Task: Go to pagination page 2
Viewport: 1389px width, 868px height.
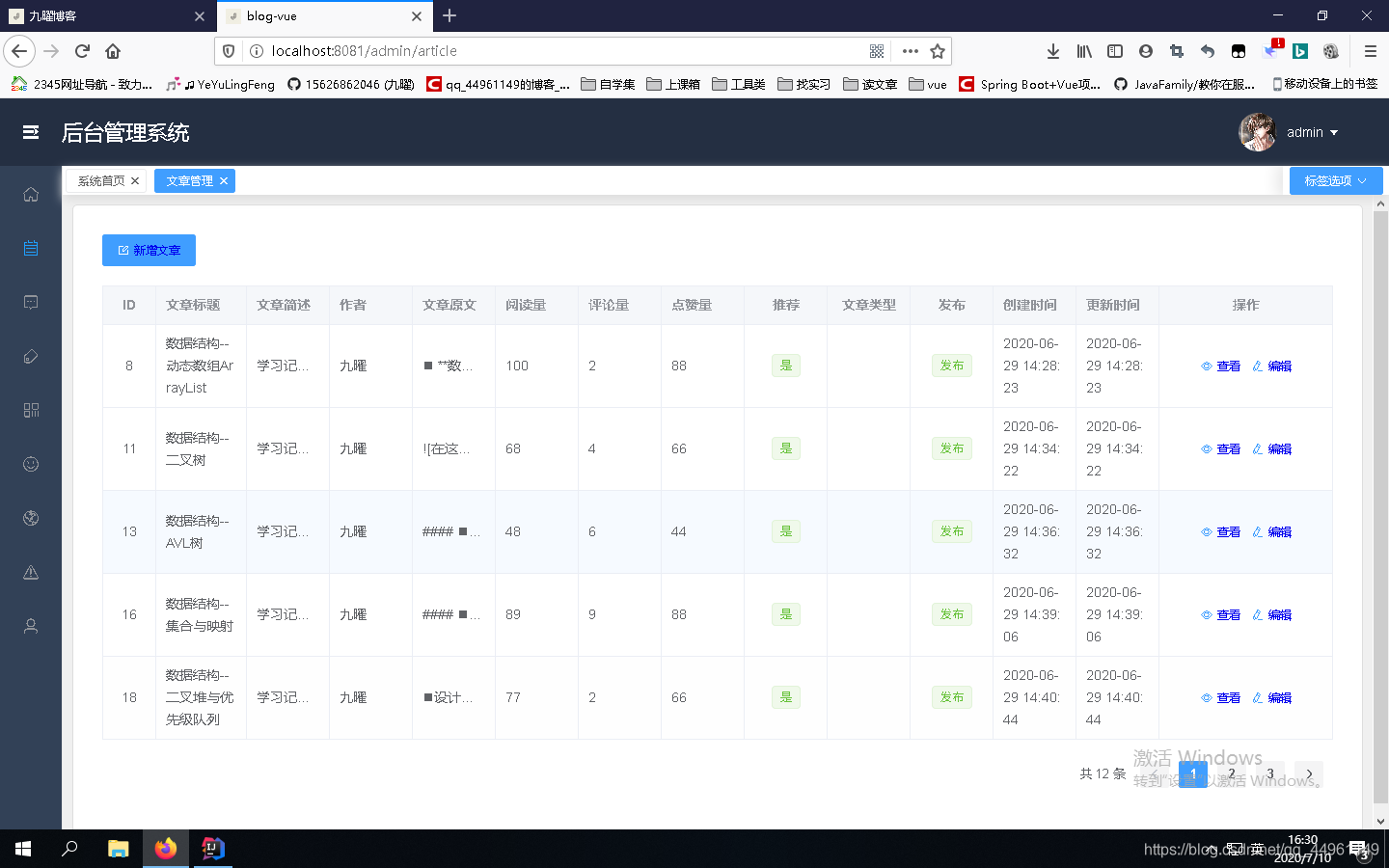Action: [1232, 773]
